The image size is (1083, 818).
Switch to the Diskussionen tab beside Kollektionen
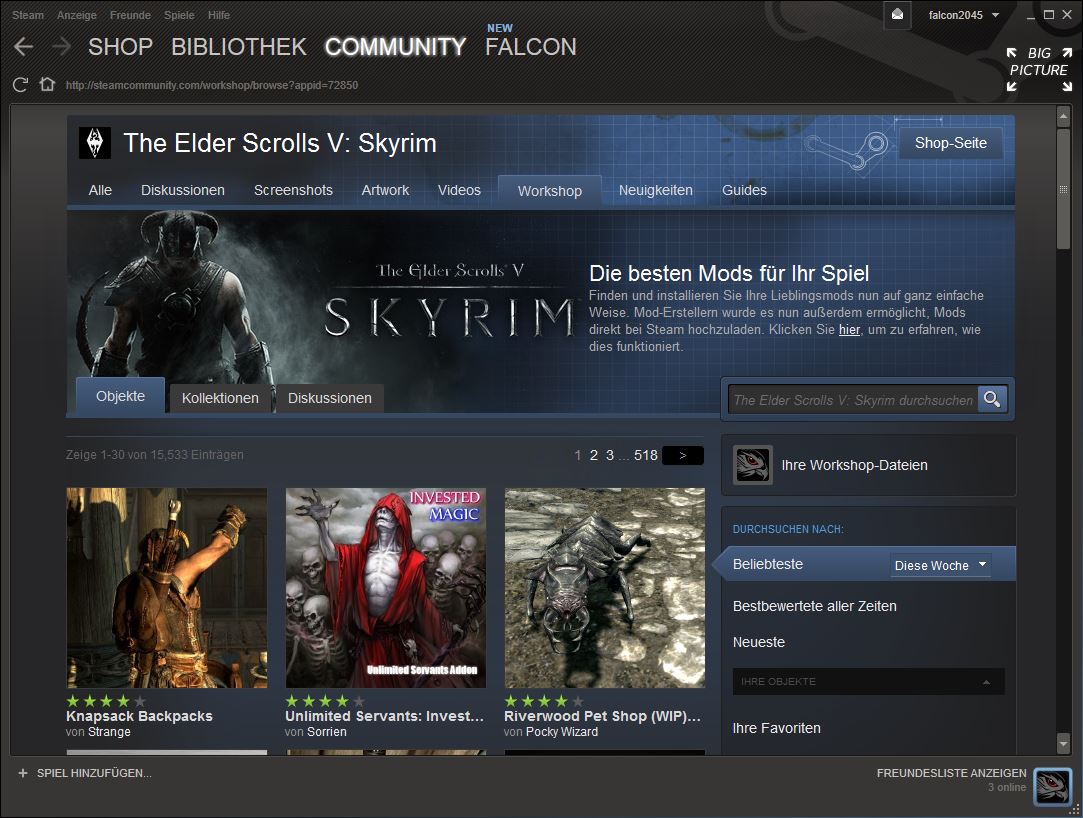click(329, 398)
